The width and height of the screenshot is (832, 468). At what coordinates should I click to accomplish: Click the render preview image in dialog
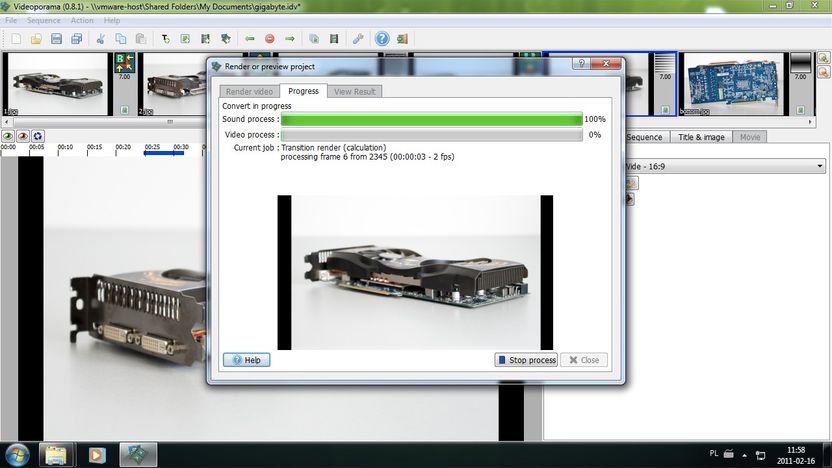tap(415, 272)
